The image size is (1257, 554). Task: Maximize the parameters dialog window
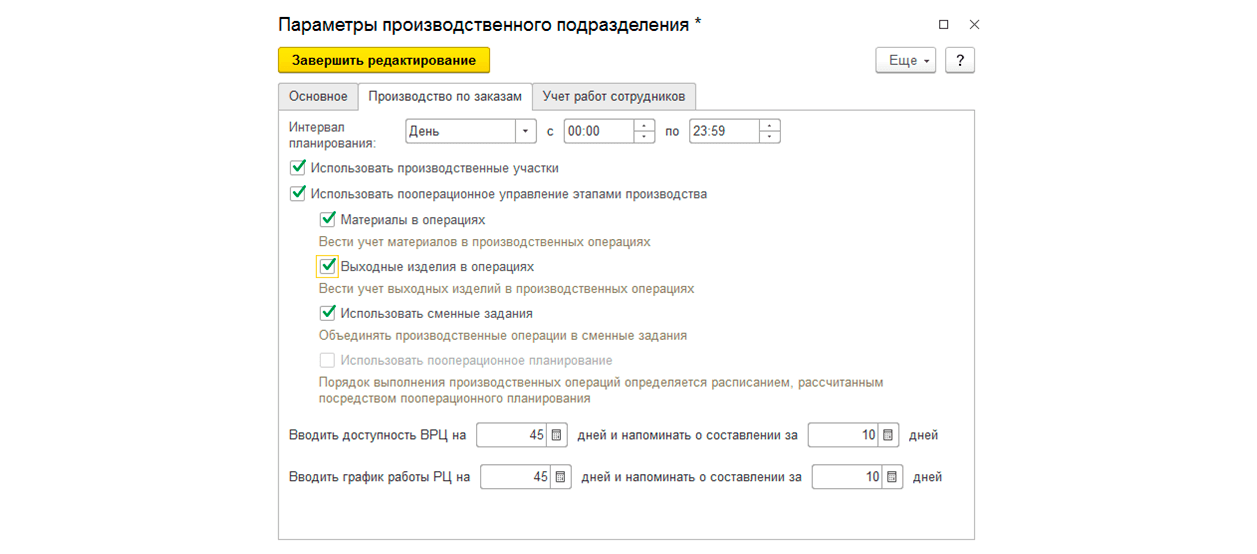point(943,24)
